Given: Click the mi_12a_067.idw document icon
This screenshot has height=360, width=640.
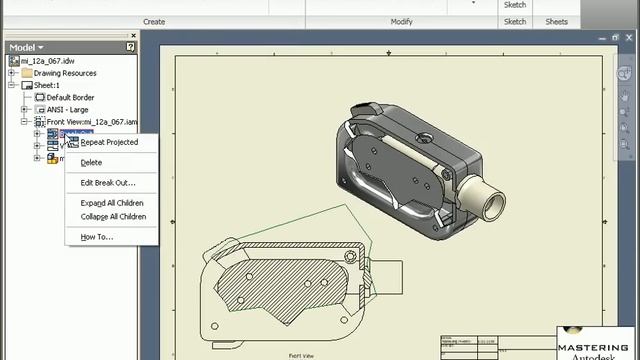Looking at the screenshot, I should point(14,61).
